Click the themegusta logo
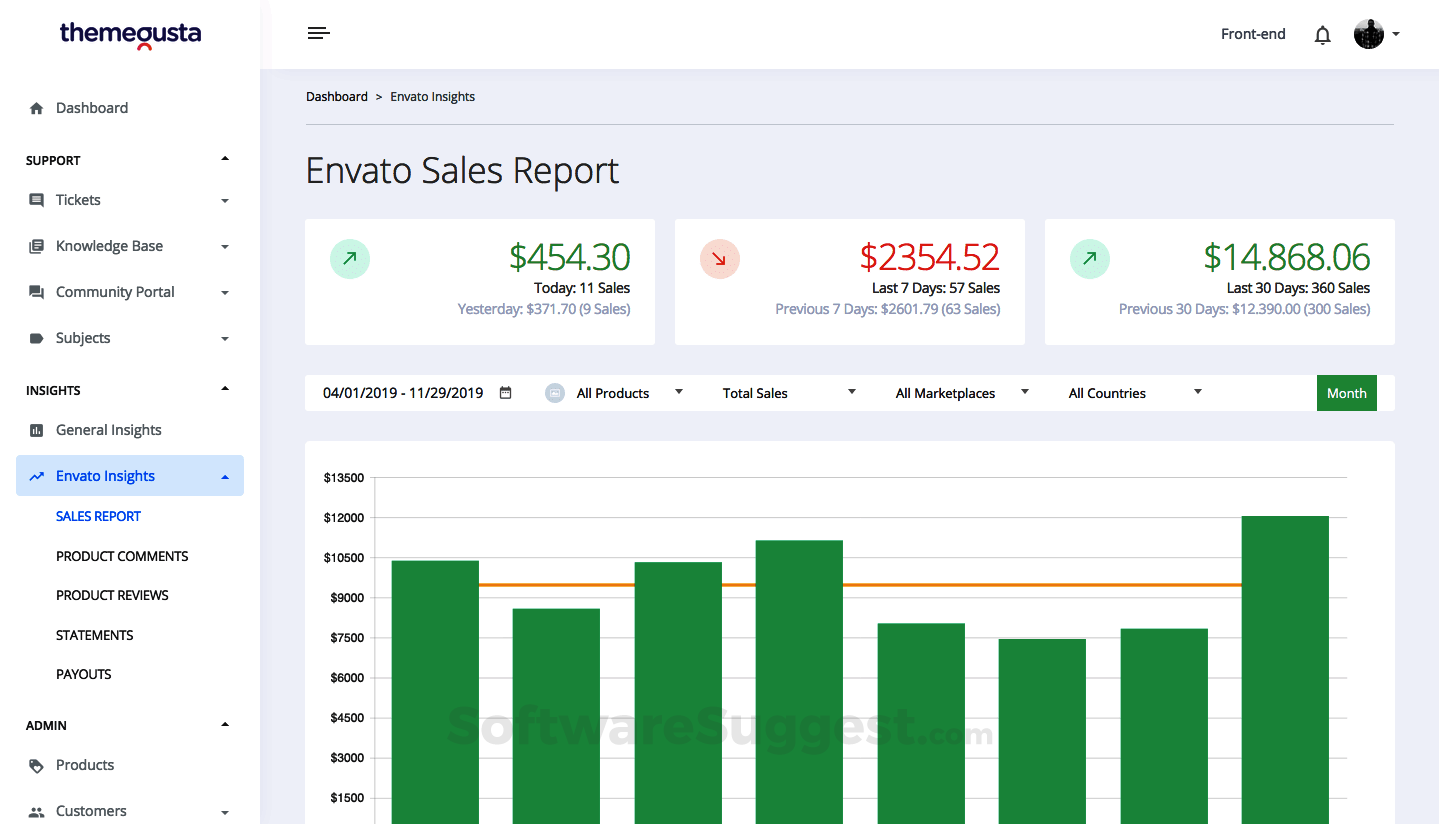1439x824 pixels. click(130, 35)
